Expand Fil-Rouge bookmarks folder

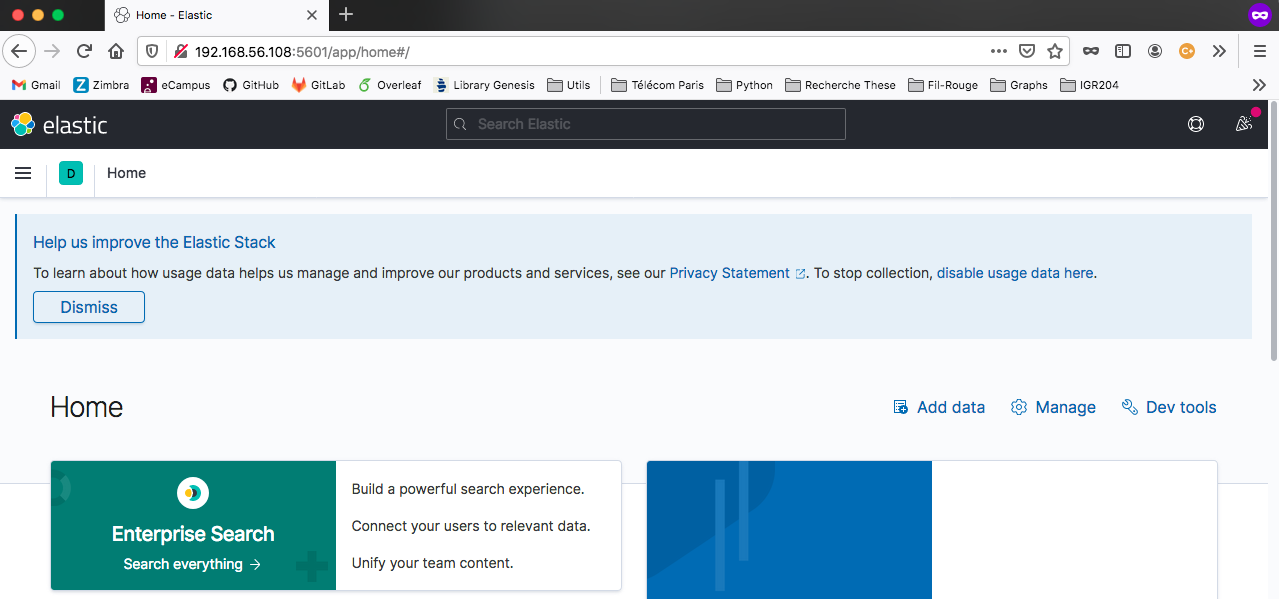click(943, 85)
